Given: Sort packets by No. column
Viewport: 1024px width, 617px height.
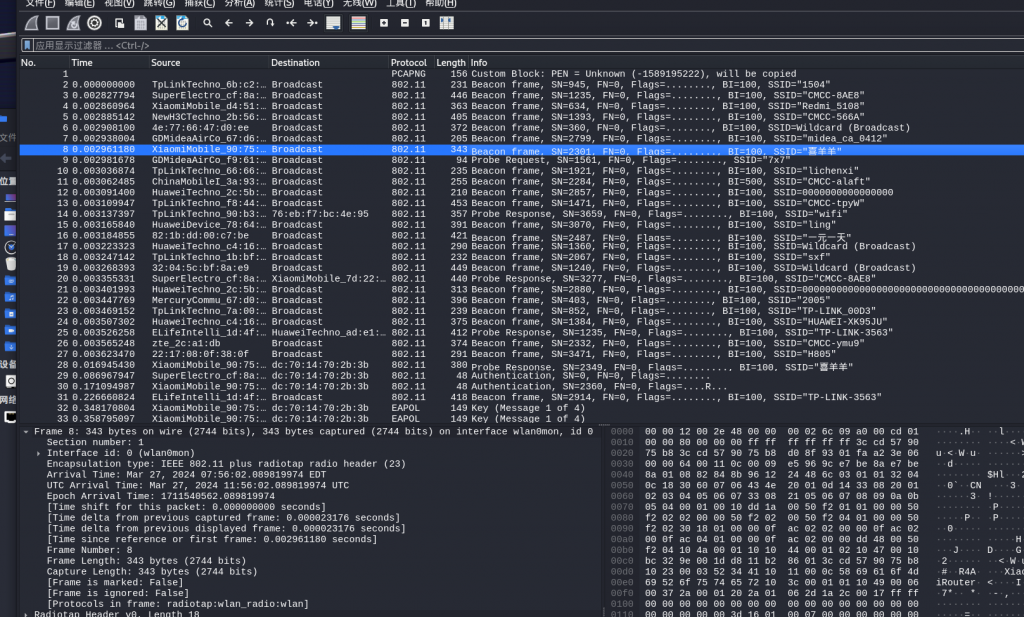Looking at the screenshot, I should [44, 63].
